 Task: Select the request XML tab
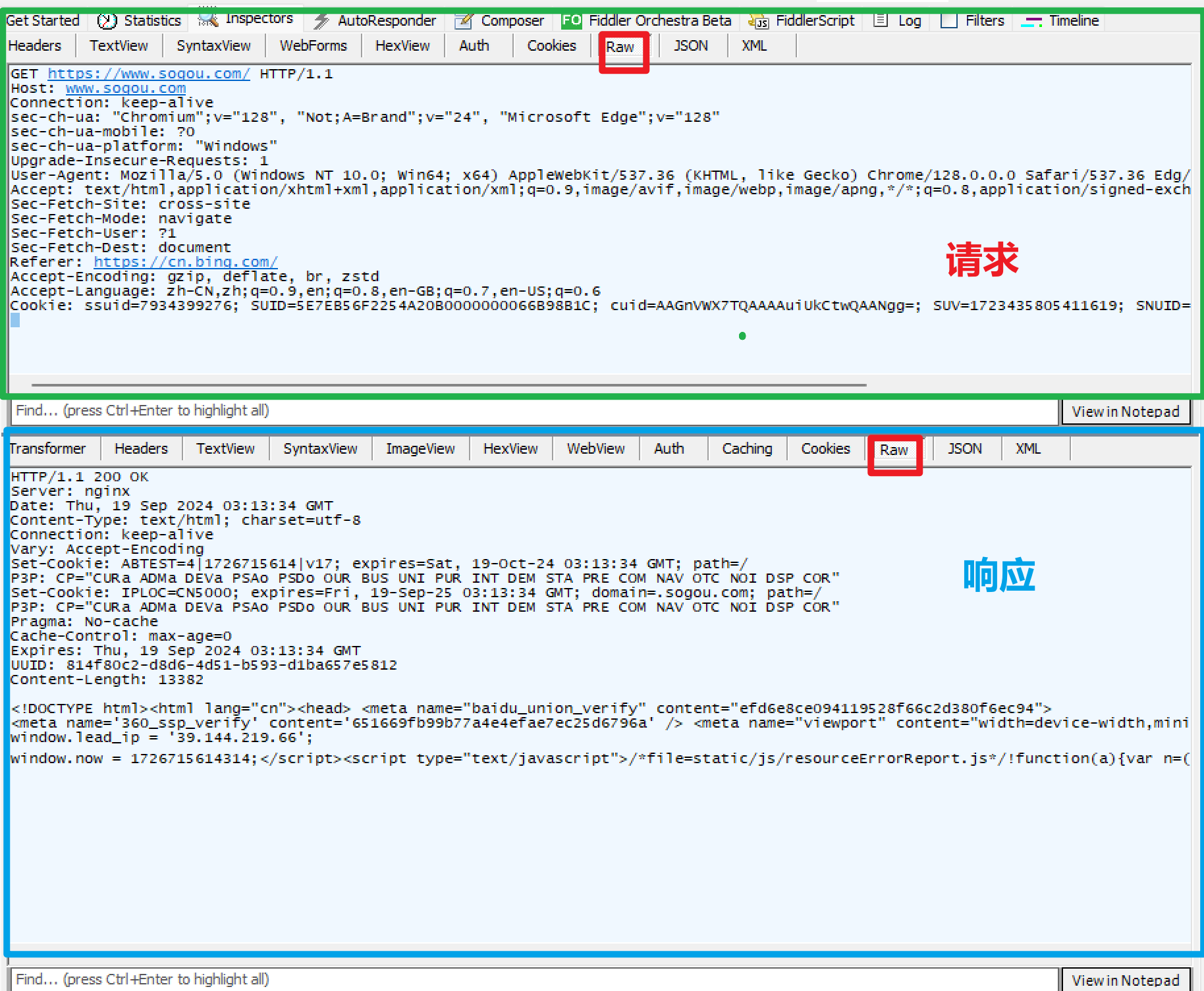(x=754, y=45)
